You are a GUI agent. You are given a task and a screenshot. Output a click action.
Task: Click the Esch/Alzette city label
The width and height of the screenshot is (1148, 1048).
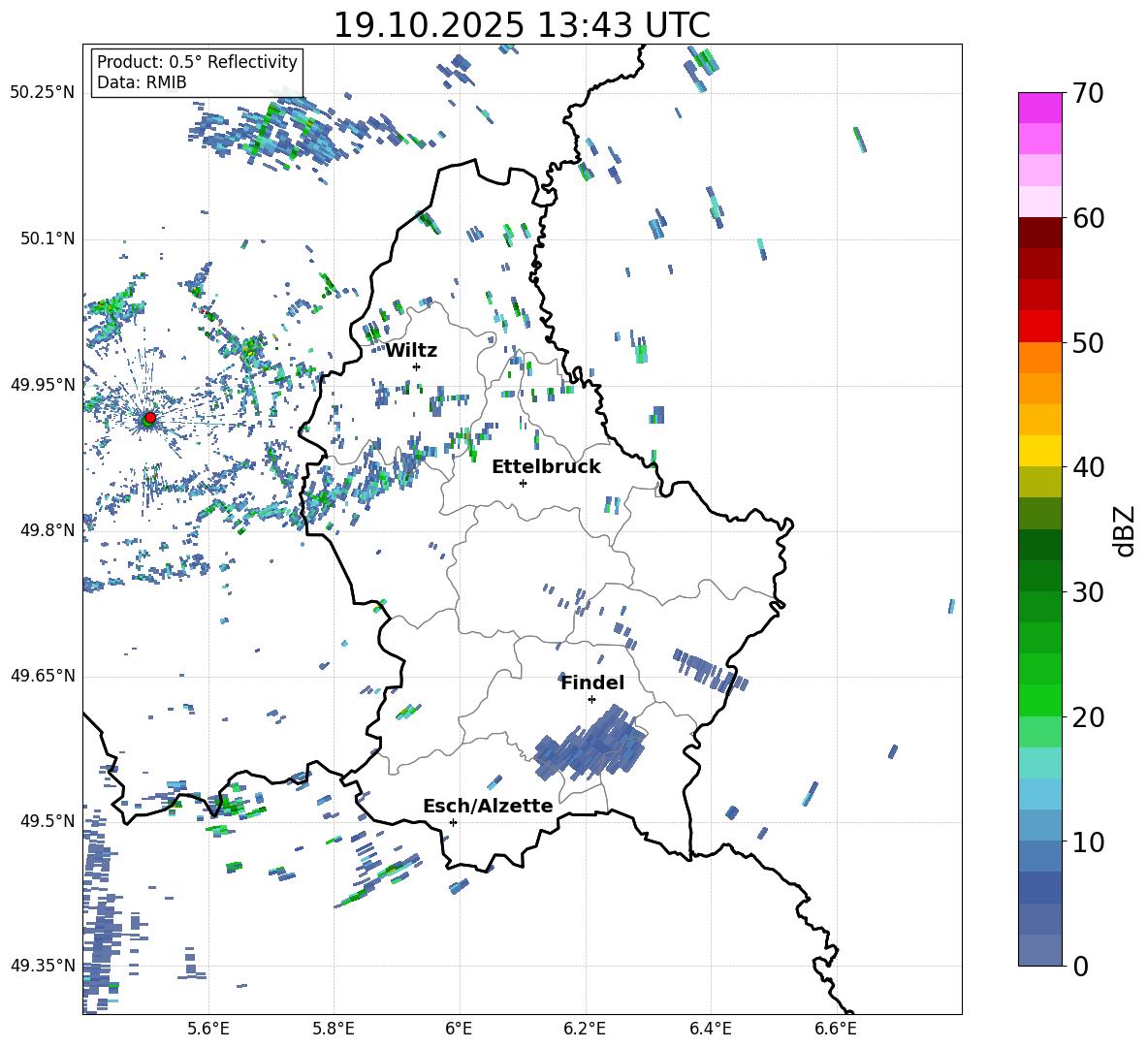point(488,806)
